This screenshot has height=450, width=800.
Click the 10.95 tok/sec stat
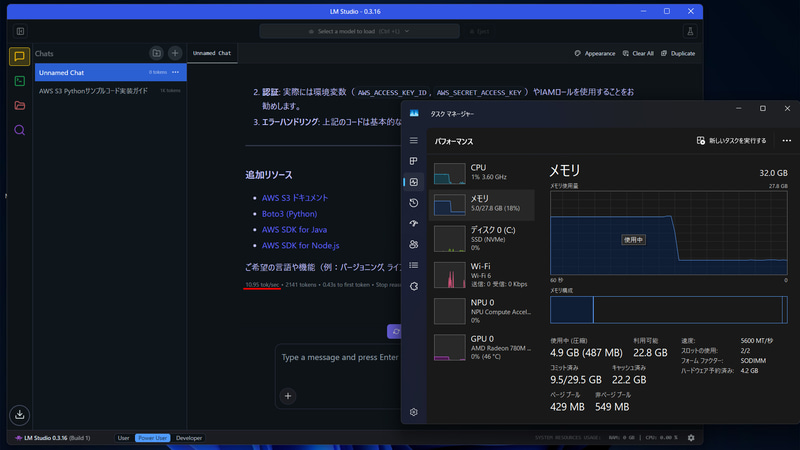coord(262,285)
